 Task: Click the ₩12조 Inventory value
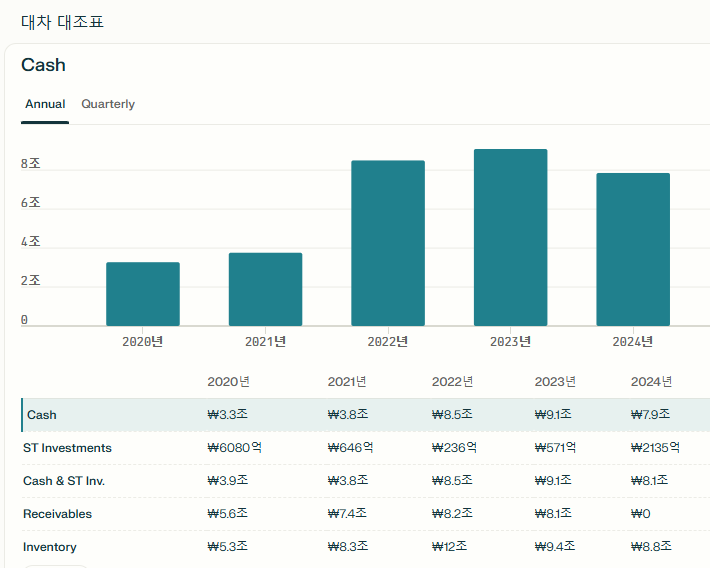[x=449, y=547]
